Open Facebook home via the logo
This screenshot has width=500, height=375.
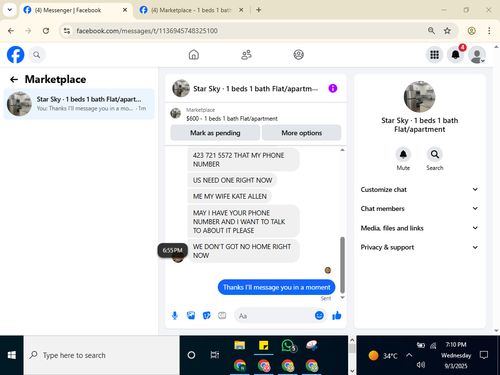15,55
